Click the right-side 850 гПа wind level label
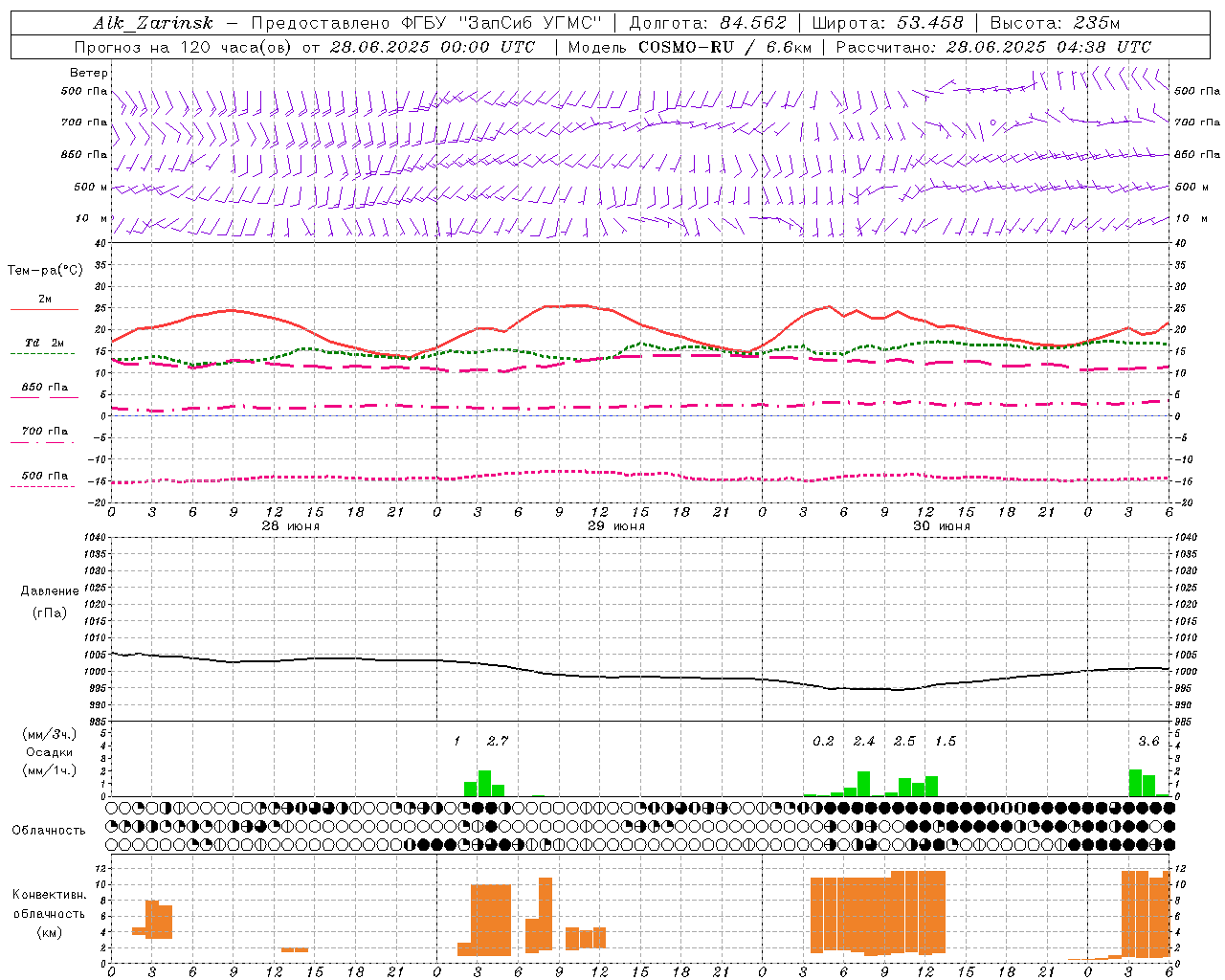The width and height of the screenshot is (1225, 980). 1197,154
